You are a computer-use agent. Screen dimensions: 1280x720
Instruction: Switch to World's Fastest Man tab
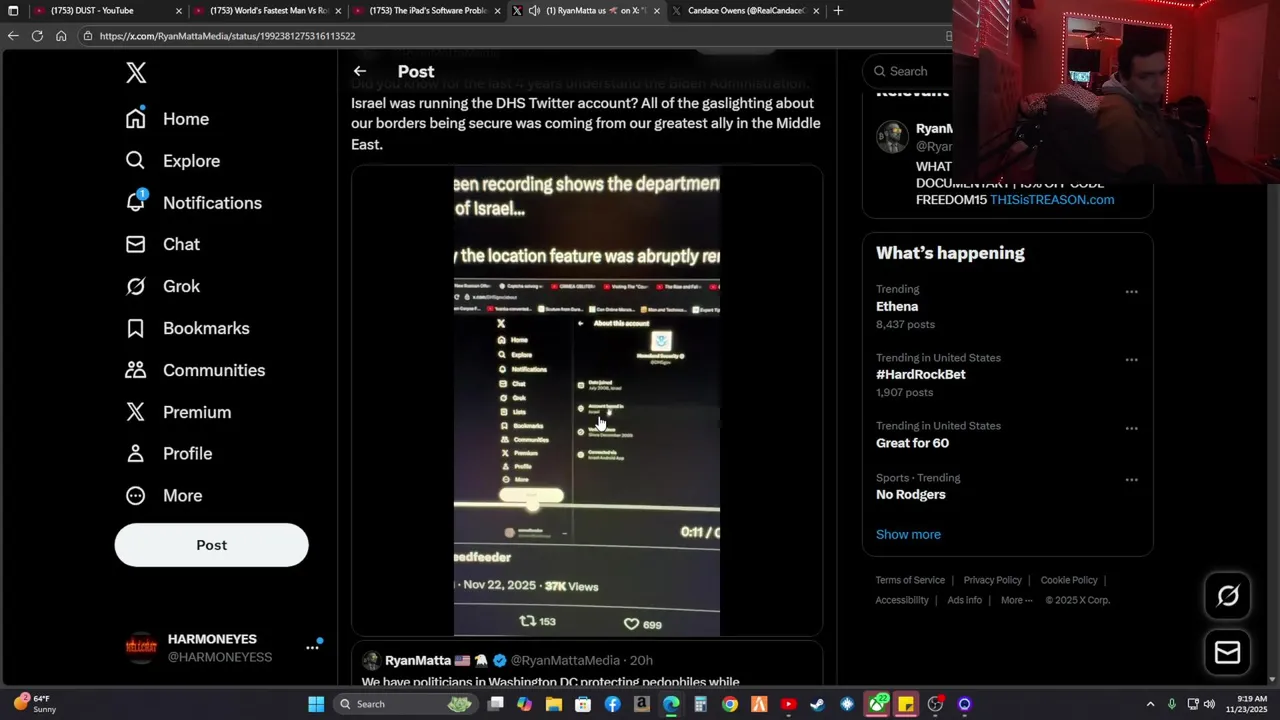point(268,11)
